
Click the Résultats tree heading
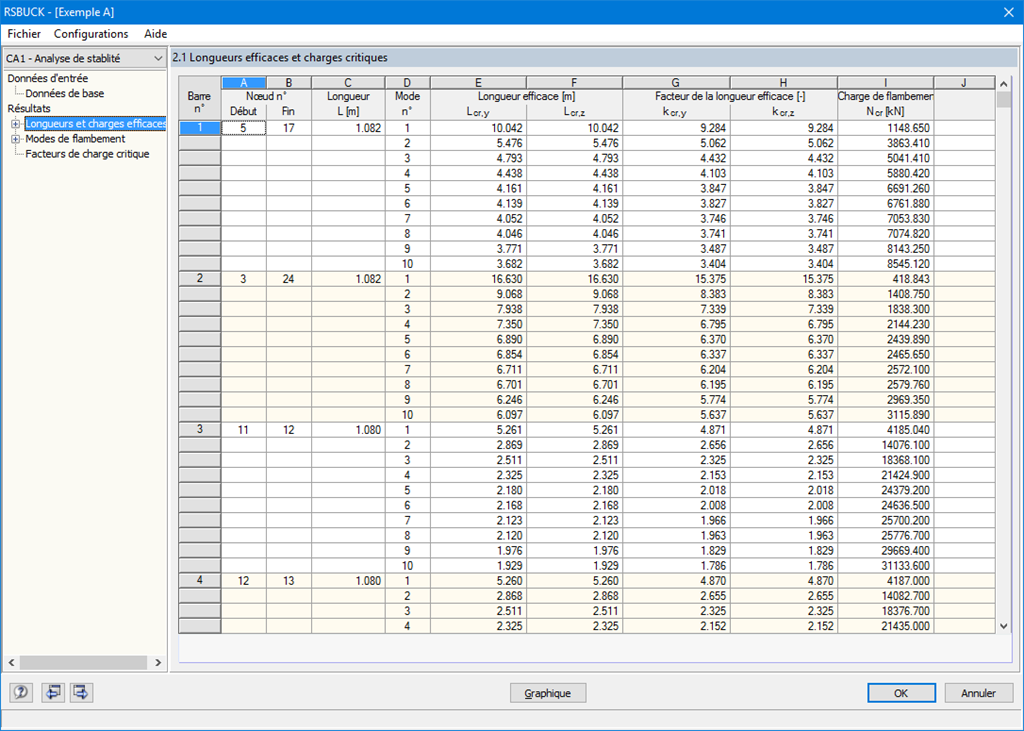coord(29,108)
